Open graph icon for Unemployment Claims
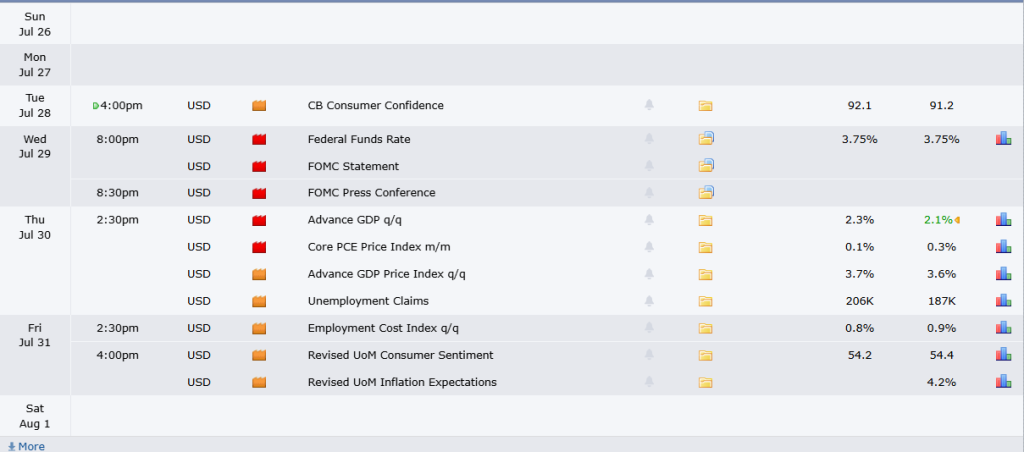This screenshot has height=452, width=1024. click(1003, 300)
